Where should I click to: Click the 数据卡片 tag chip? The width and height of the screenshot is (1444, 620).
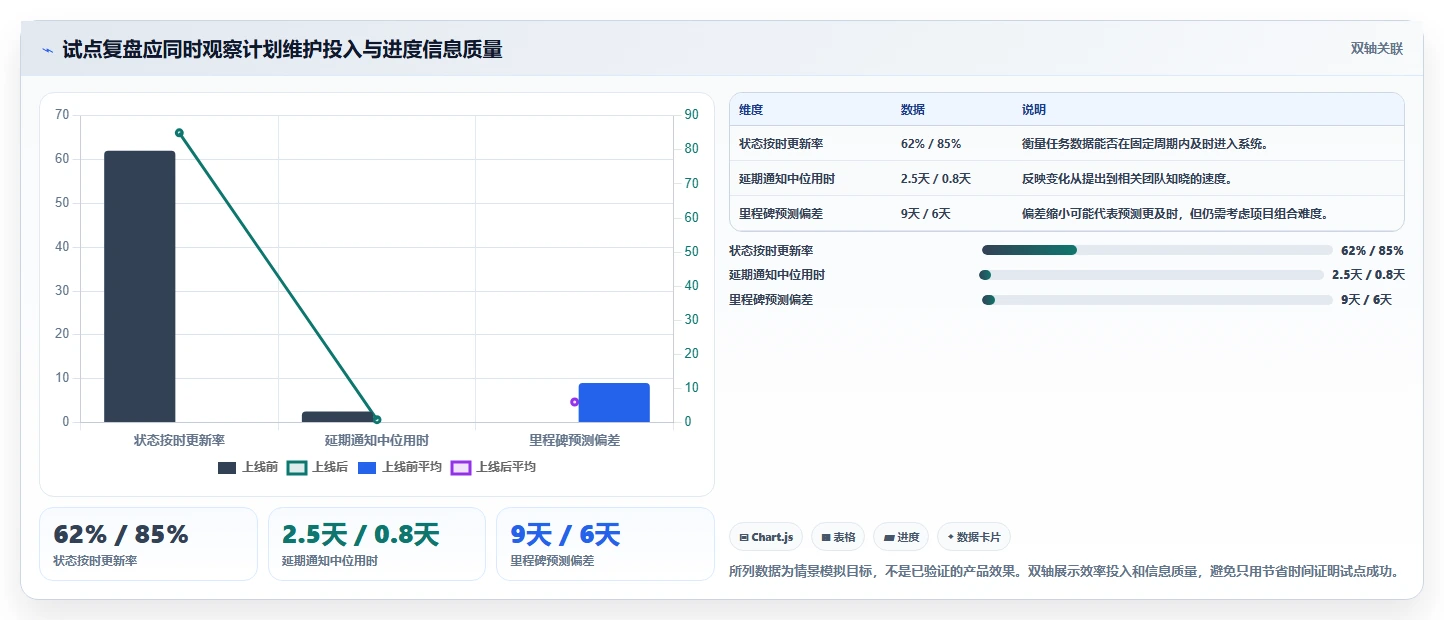tap(974, 537)
